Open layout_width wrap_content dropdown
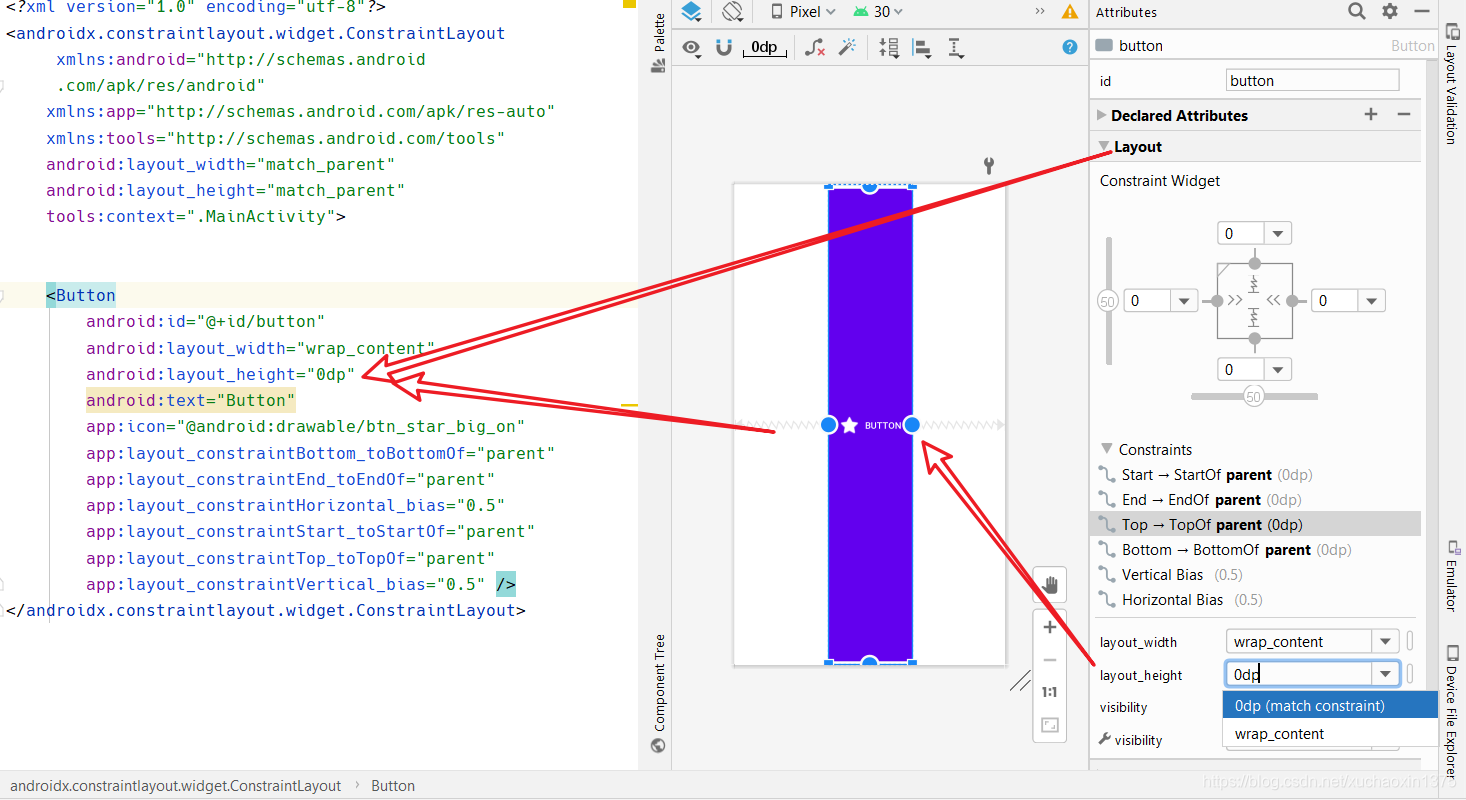The image size is (1466, 800). click(1385, 642)
